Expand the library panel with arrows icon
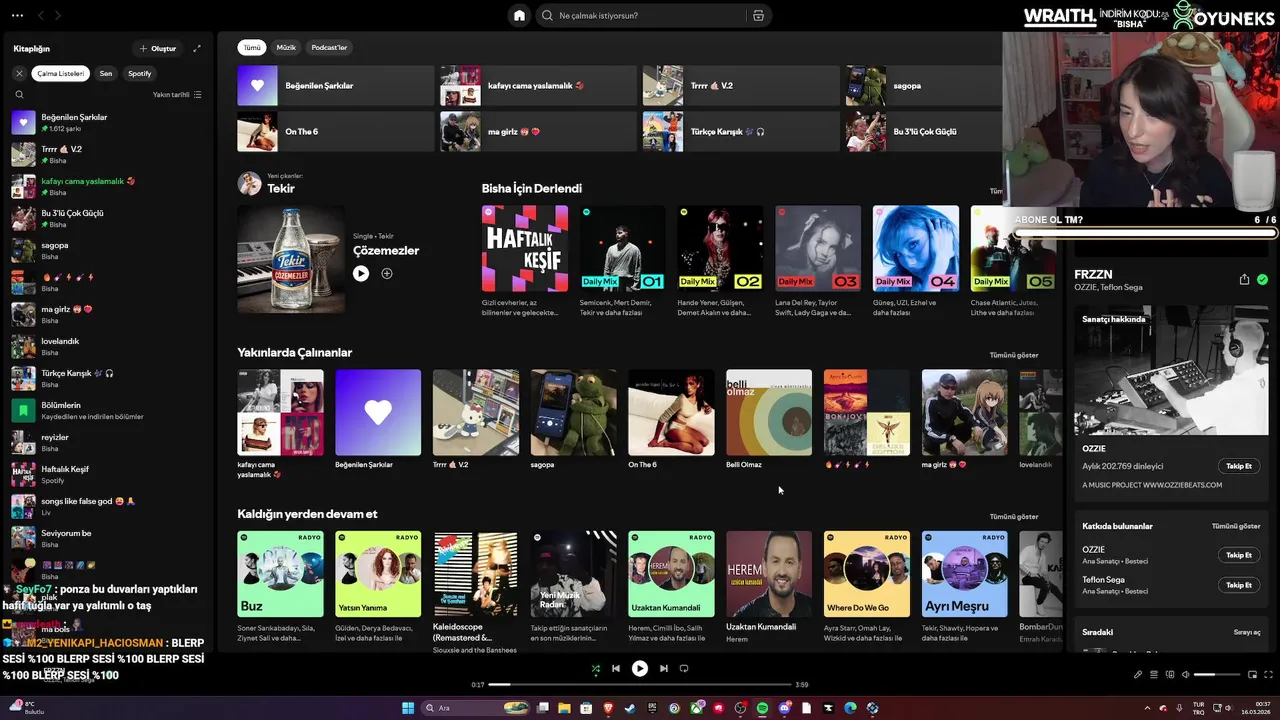This screenshot has height=720, width=1280. tap(197, 48)
